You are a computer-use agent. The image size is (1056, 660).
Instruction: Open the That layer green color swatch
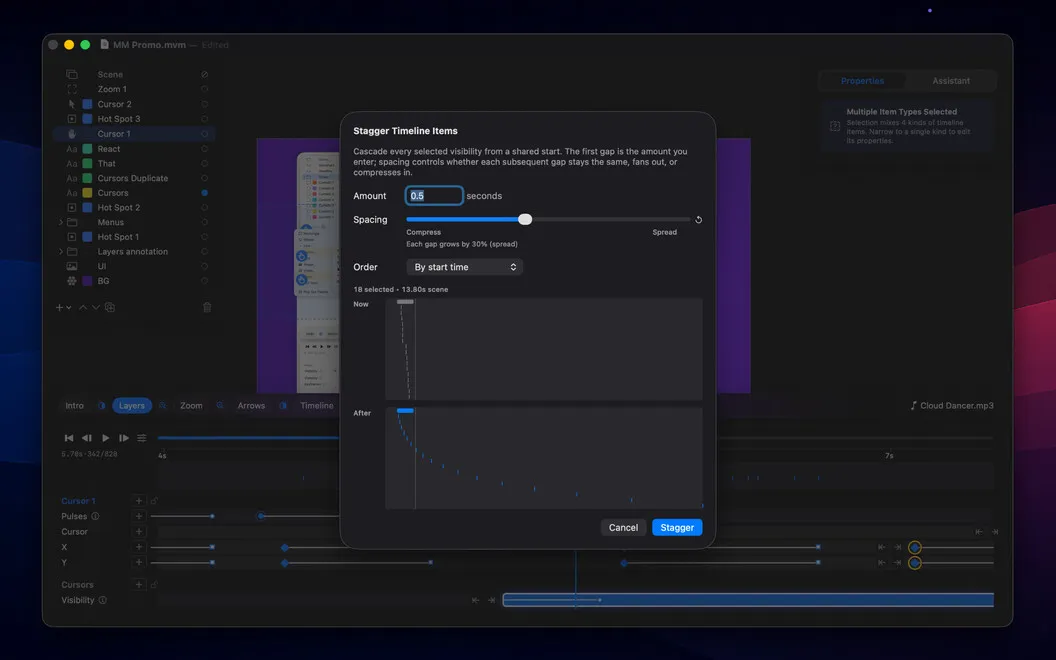click(x=88, y=163)
